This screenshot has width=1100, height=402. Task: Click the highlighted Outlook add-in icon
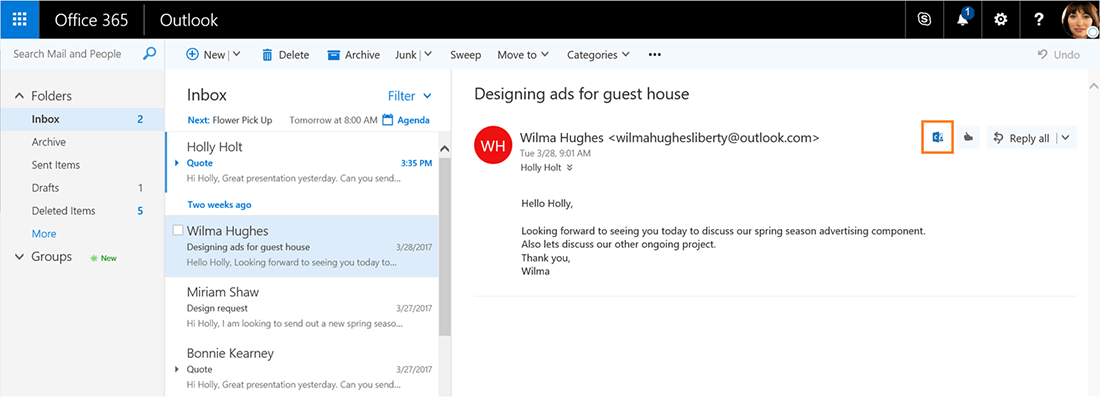(937, 138)
